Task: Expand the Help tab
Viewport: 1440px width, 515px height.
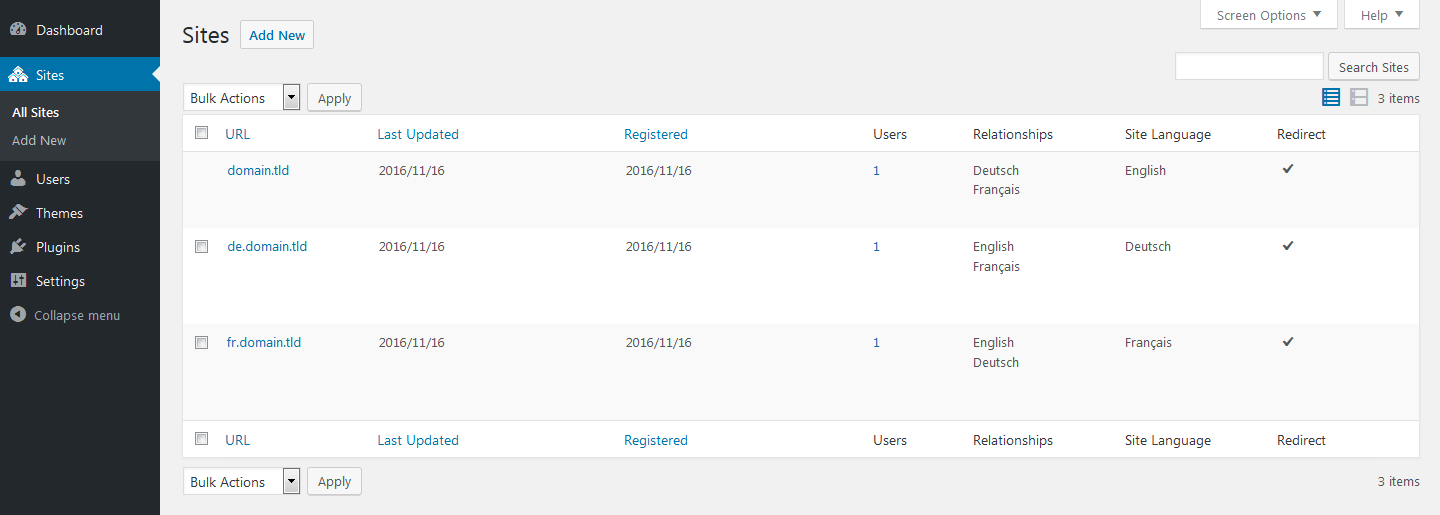Action: point(1381,15)
